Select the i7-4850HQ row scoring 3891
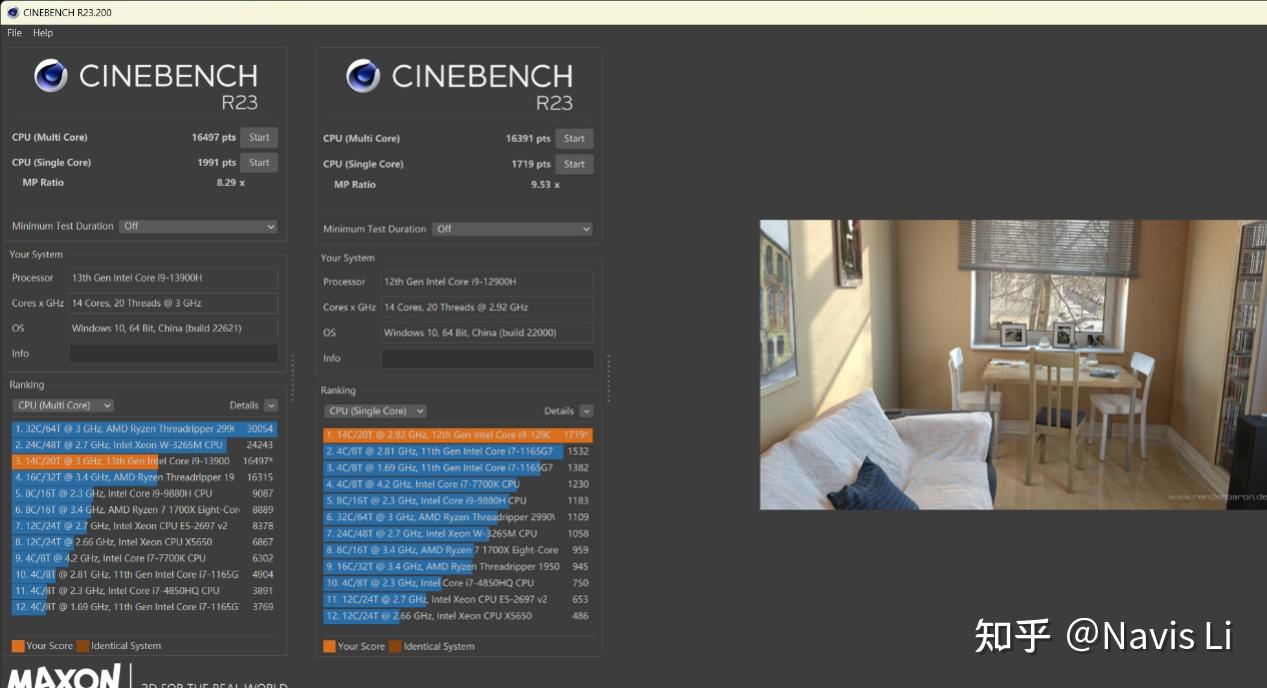The height and width of the screenshot is (688, 1267). coord(145,590)
